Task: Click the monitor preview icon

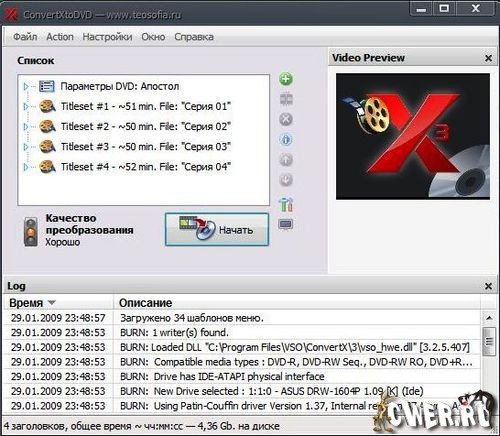Action: click(x=286, y=224)
